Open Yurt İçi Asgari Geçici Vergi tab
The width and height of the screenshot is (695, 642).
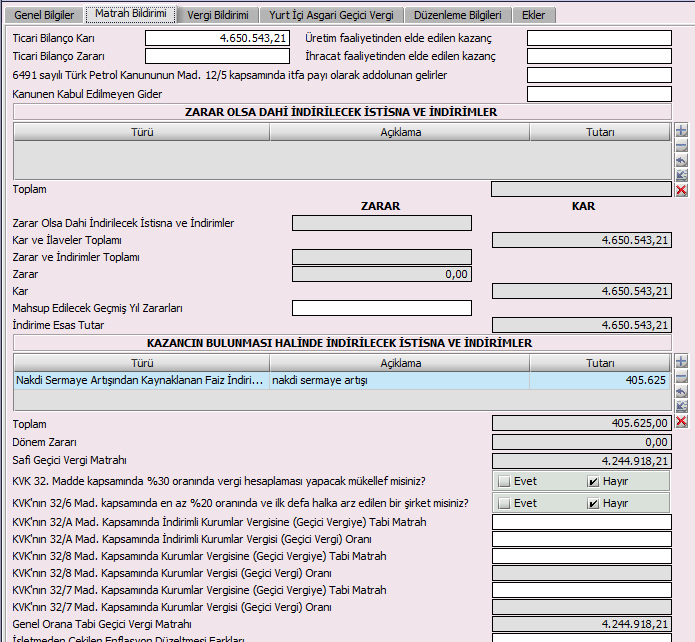pos(331,15)
